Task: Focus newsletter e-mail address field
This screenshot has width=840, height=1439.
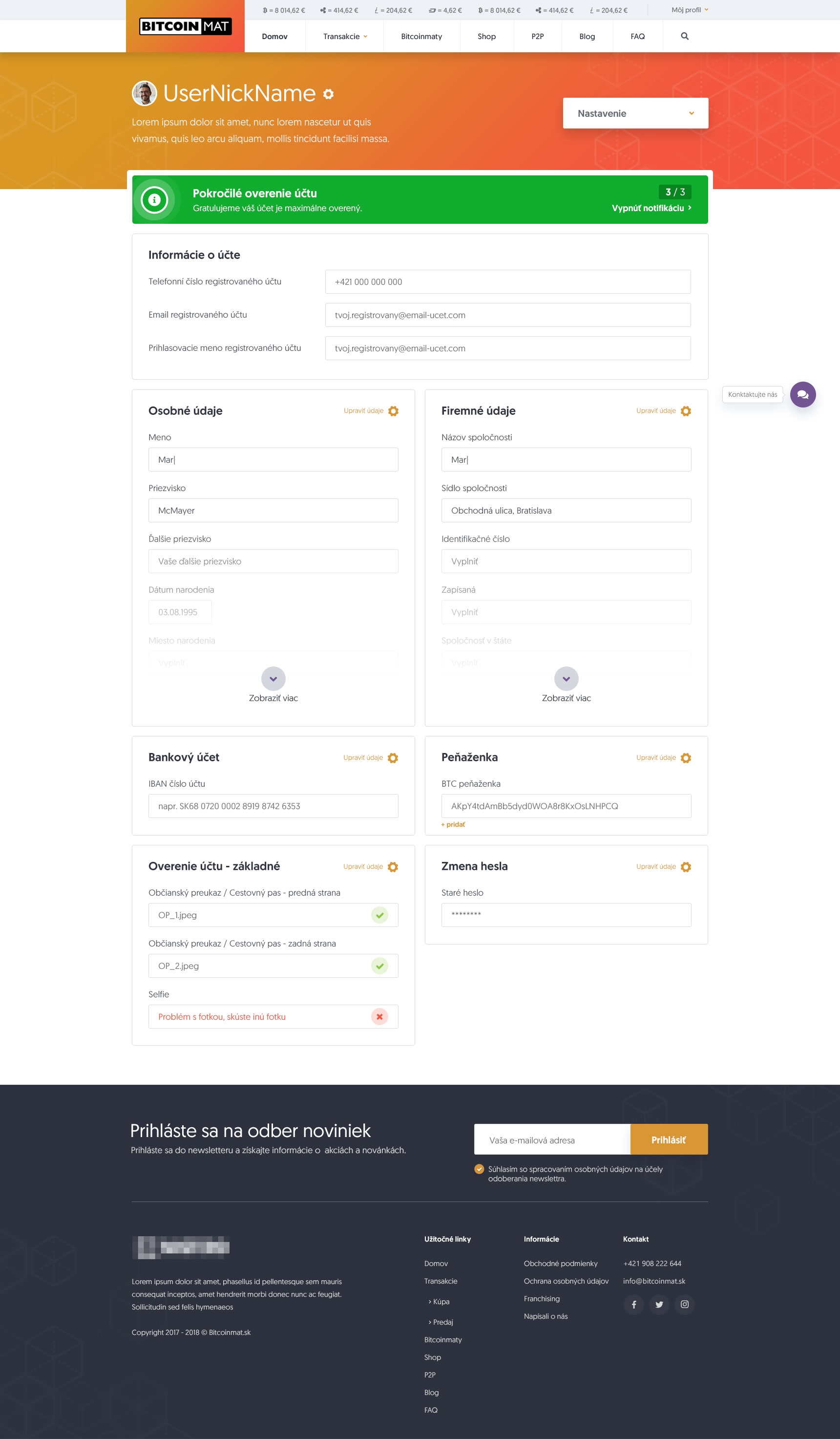Action: click(x=552, y=1139)
